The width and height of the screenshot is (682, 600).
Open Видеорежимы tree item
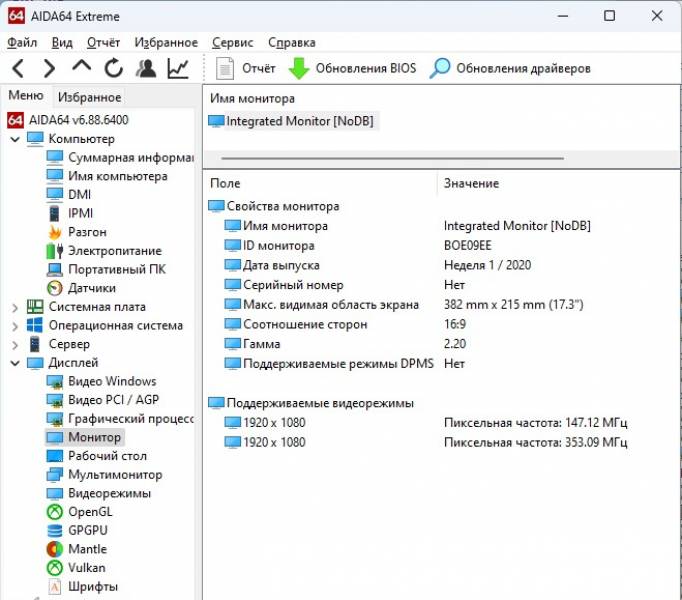tap(99, 493)
